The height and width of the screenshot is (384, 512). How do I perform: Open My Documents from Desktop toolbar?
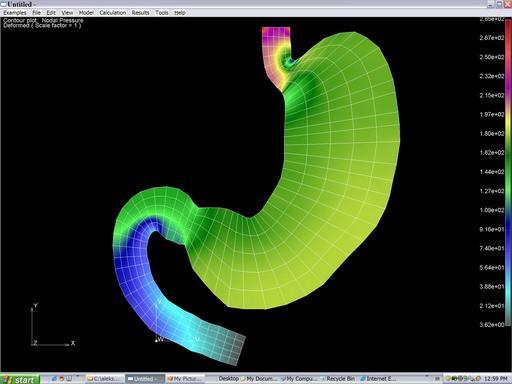259,379
